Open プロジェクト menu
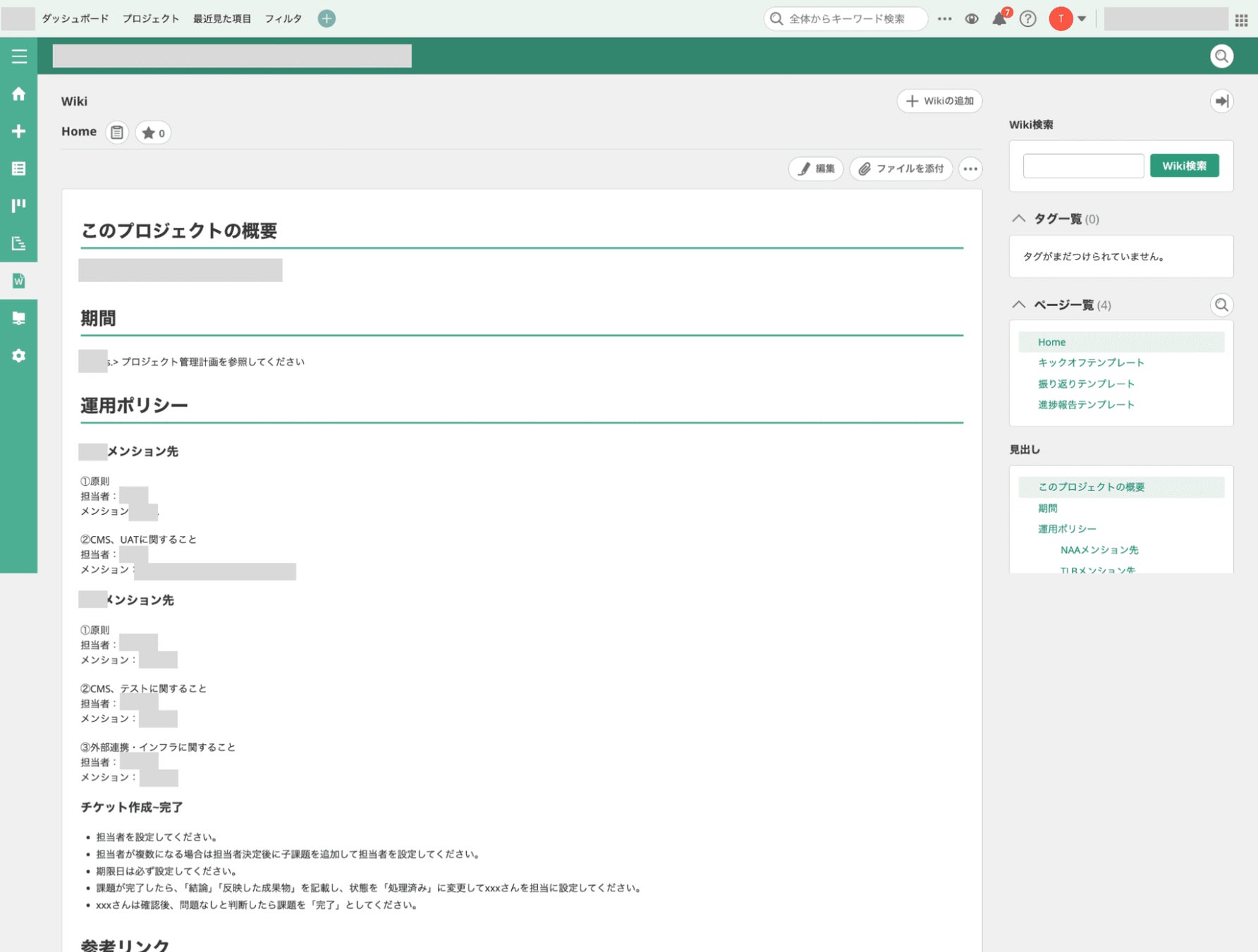 pos(151,18)
